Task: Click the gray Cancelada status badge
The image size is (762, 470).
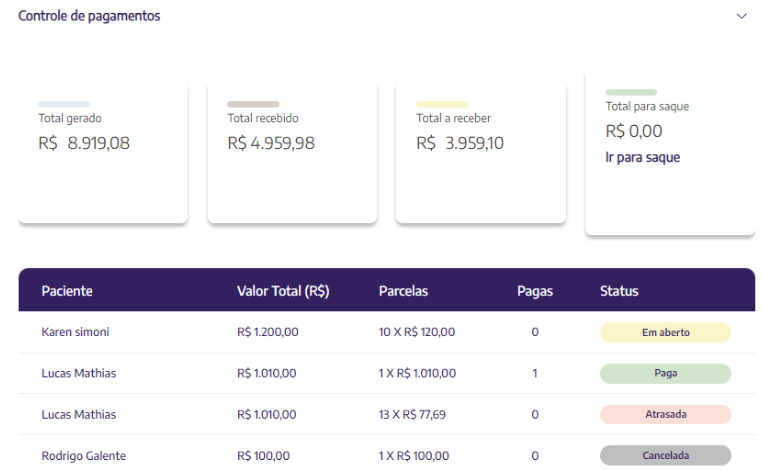Action: (665, 455)
